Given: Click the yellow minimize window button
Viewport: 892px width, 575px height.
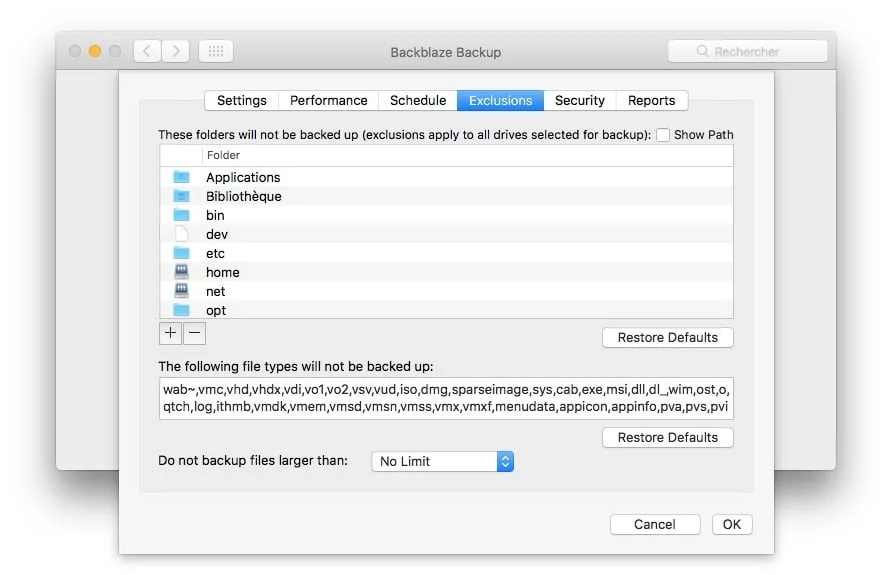Looking at the screenshot, I should click(x=95, y=51).
